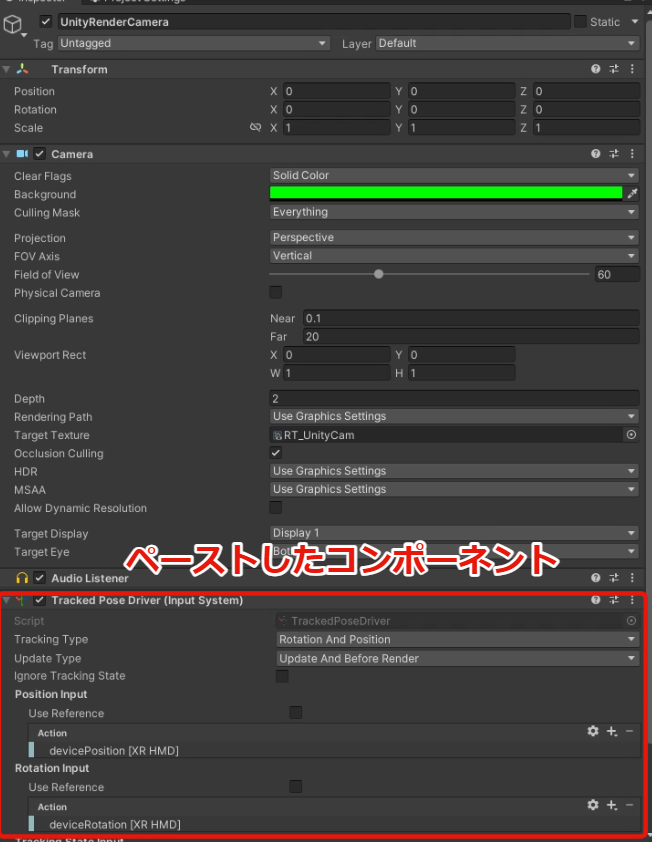Viewport: 652px width, 842px height.
Task: Open Target Texture object picker icon
Action: (x=631, y=435)
